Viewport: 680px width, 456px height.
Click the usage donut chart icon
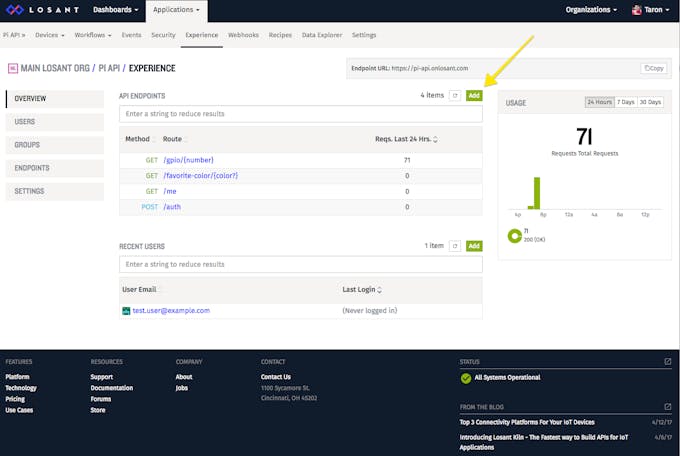click(514, 236)
